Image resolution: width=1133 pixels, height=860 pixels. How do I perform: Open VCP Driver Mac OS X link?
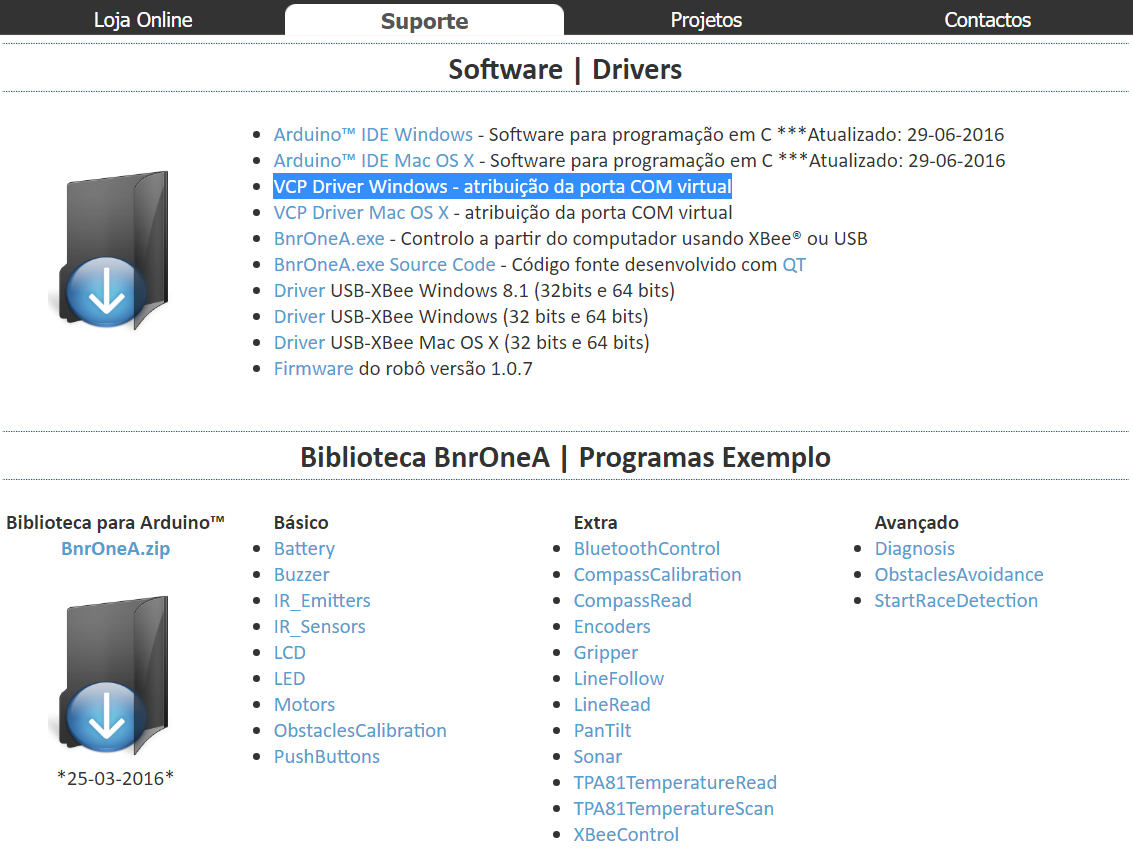[x=361, y=212]
